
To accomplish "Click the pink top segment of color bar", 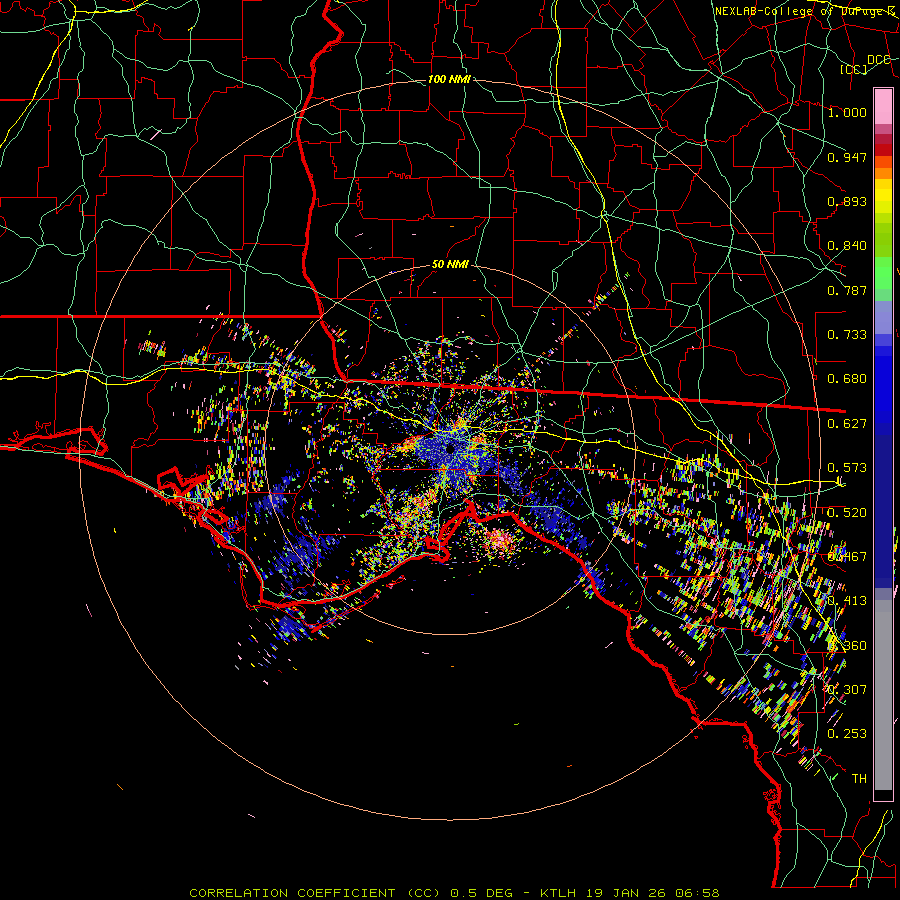I will (x=883, y=106).
